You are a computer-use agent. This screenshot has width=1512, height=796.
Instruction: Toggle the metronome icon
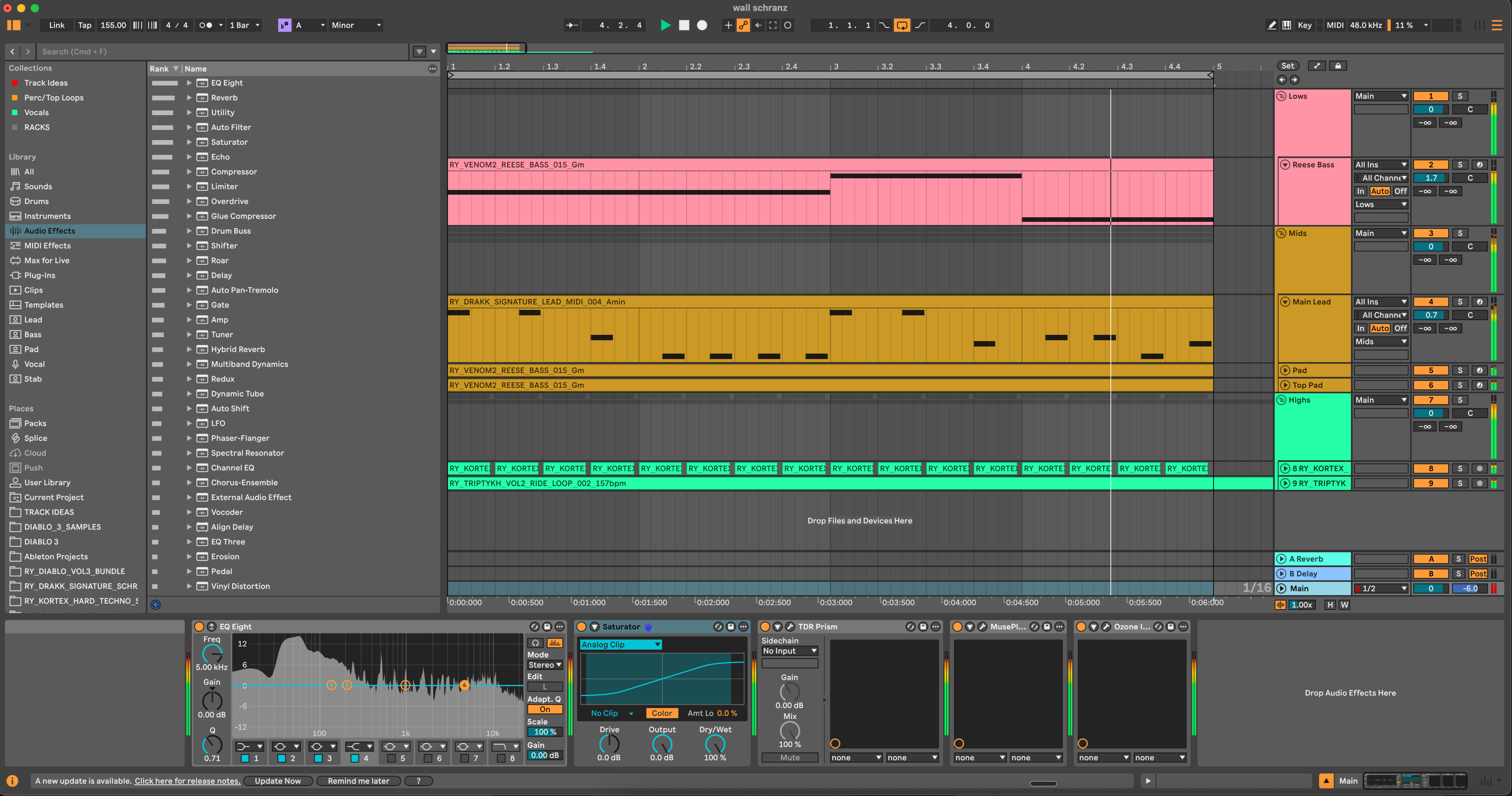point(206,25)
